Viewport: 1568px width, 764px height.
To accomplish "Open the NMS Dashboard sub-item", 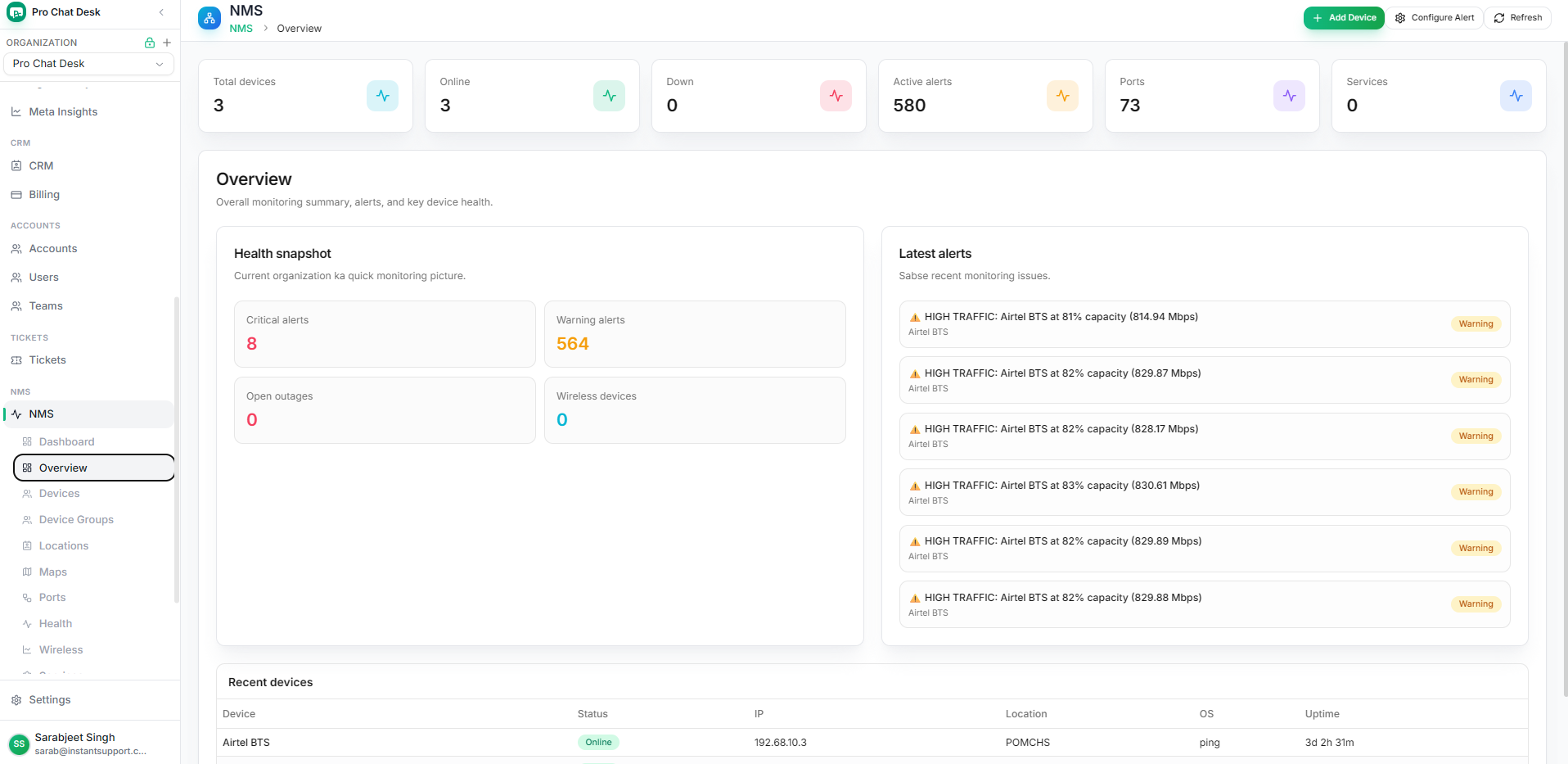I will 66,442.
